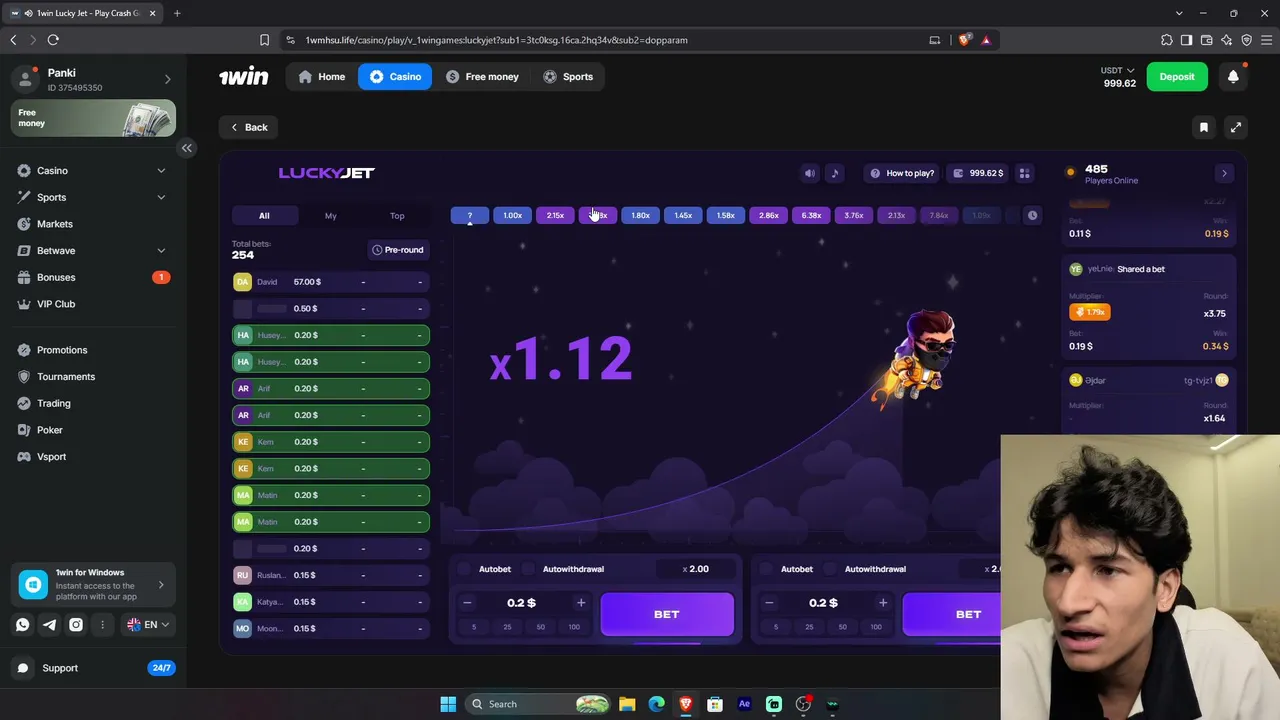Expand the Betwave sidebar section
The width and height of the screenshot is (1280, 720).
[161, 251]
